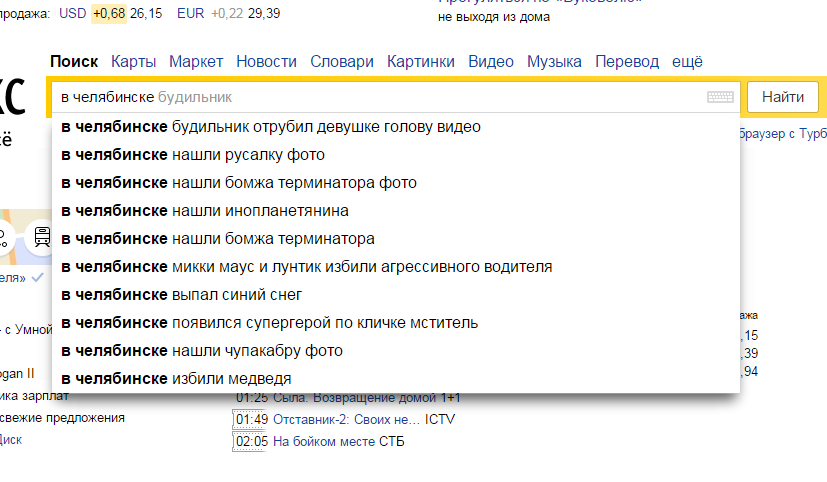
Task: Click the Найти search button
Action: tap(783, 97)
